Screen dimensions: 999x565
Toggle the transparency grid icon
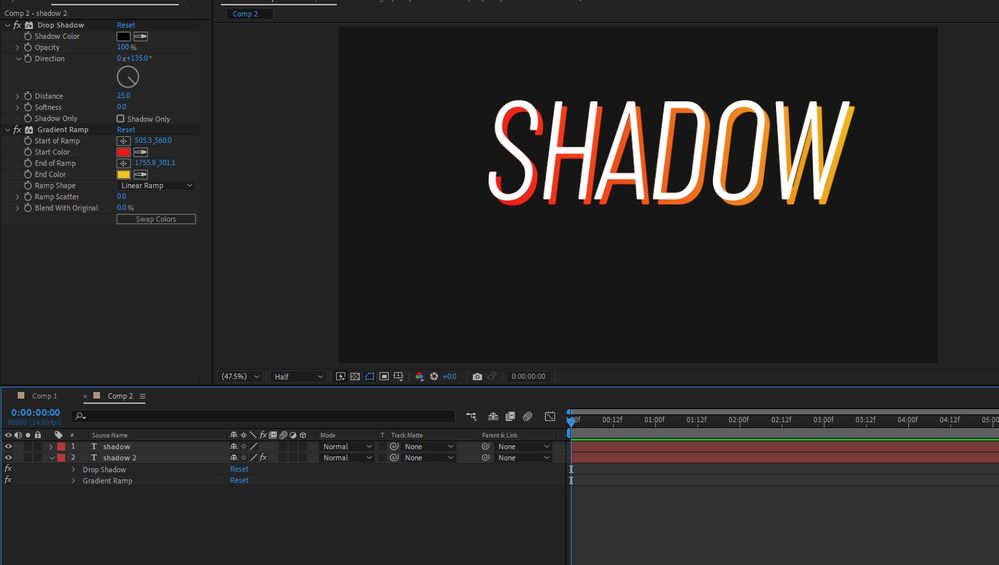[x=356, y=376]
